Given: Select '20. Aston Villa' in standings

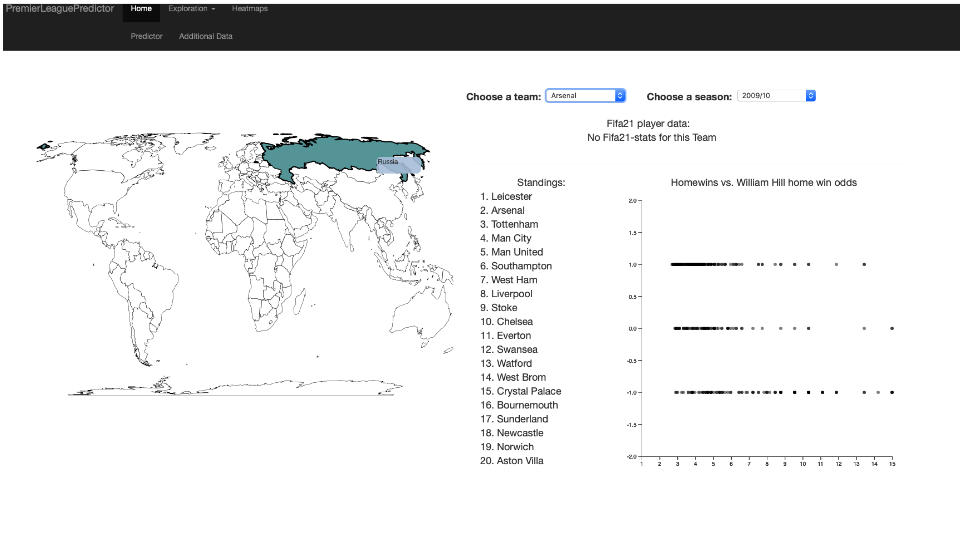Looking at the screenshot, I should point(511,461).
